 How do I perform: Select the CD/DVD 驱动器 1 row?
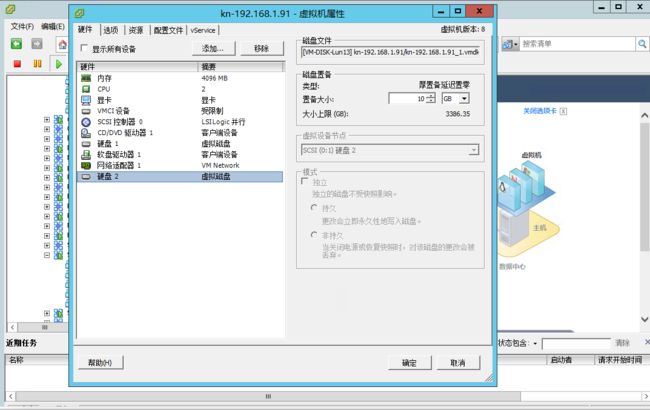coord(180,133)
